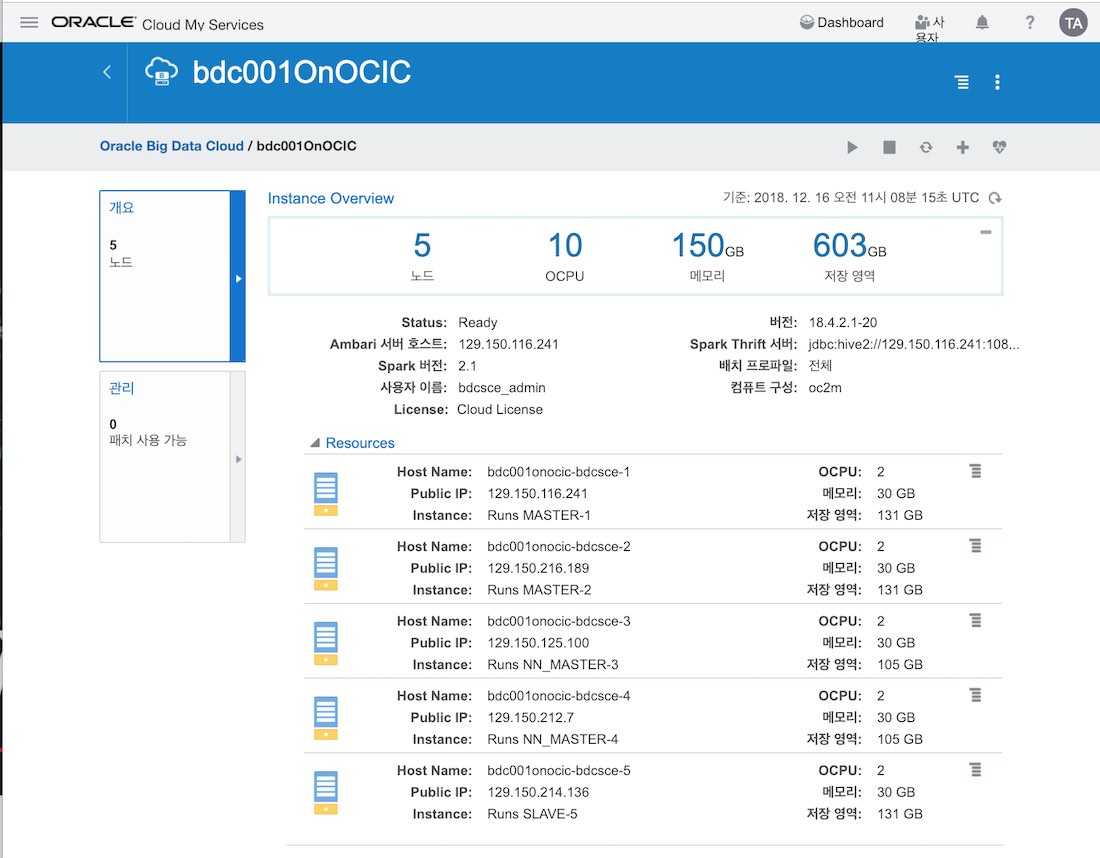
Task: Open the hamburger navigation menu
Action: [x=29, y=22]
